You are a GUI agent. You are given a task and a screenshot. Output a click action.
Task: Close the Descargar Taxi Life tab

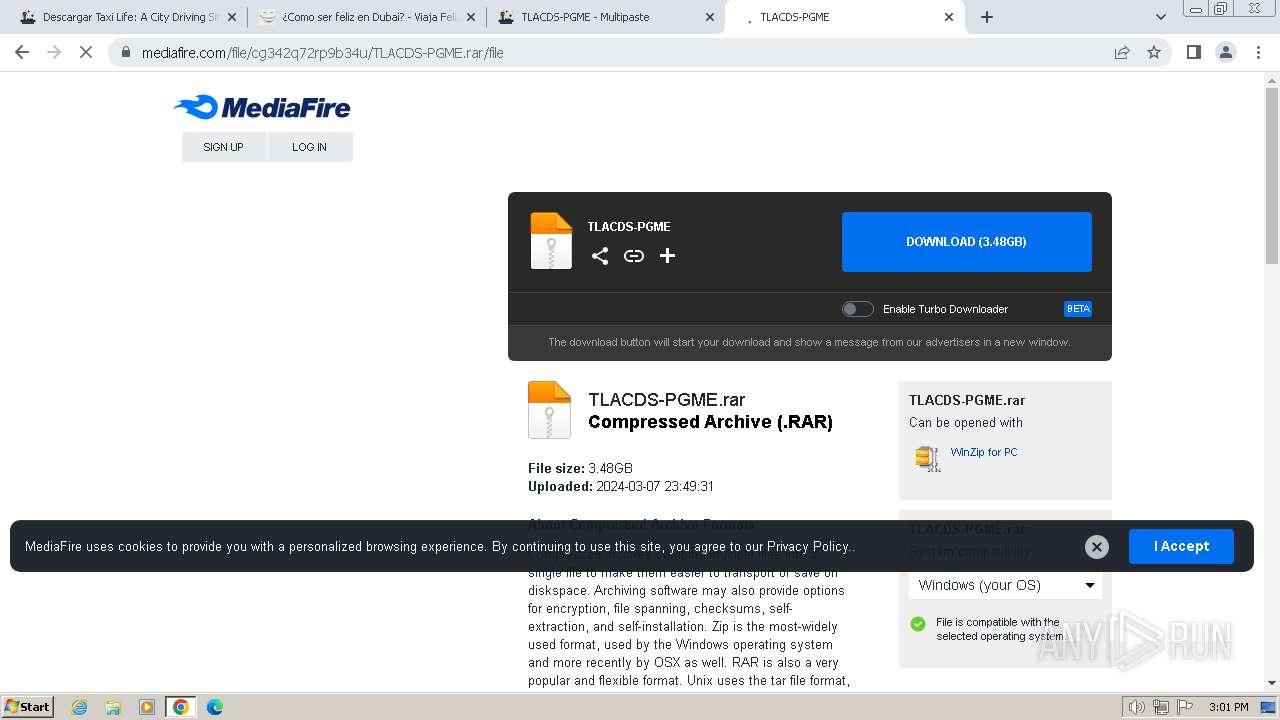click(232, 17)
